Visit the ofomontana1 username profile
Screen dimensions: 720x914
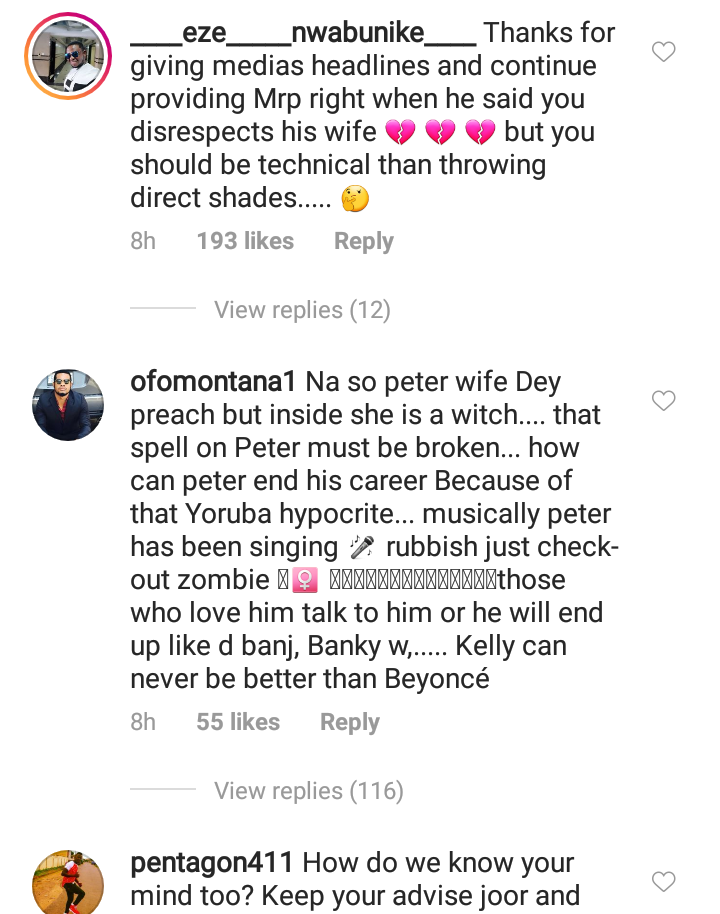tap(213, 382)
